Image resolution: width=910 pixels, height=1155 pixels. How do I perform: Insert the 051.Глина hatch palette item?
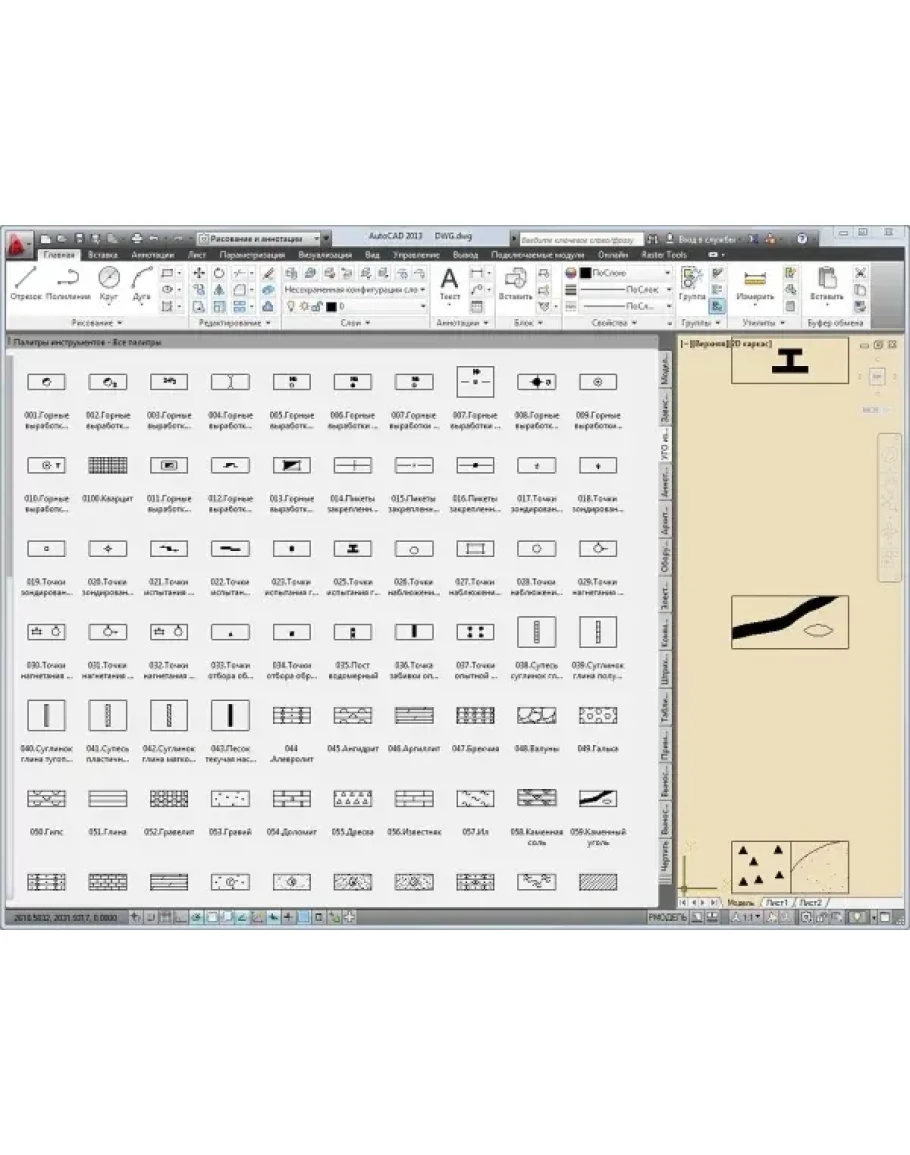tap(107, 799)
